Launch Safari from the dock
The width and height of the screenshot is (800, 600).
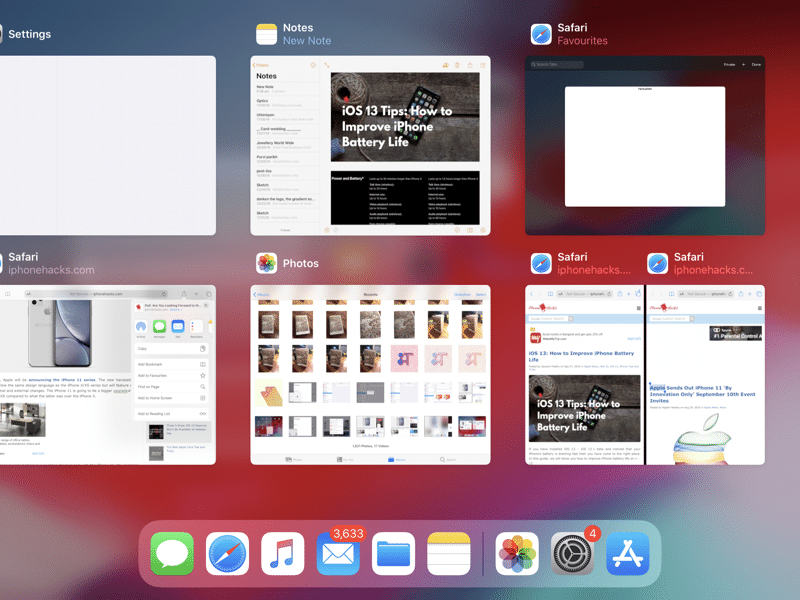(228, 553)
